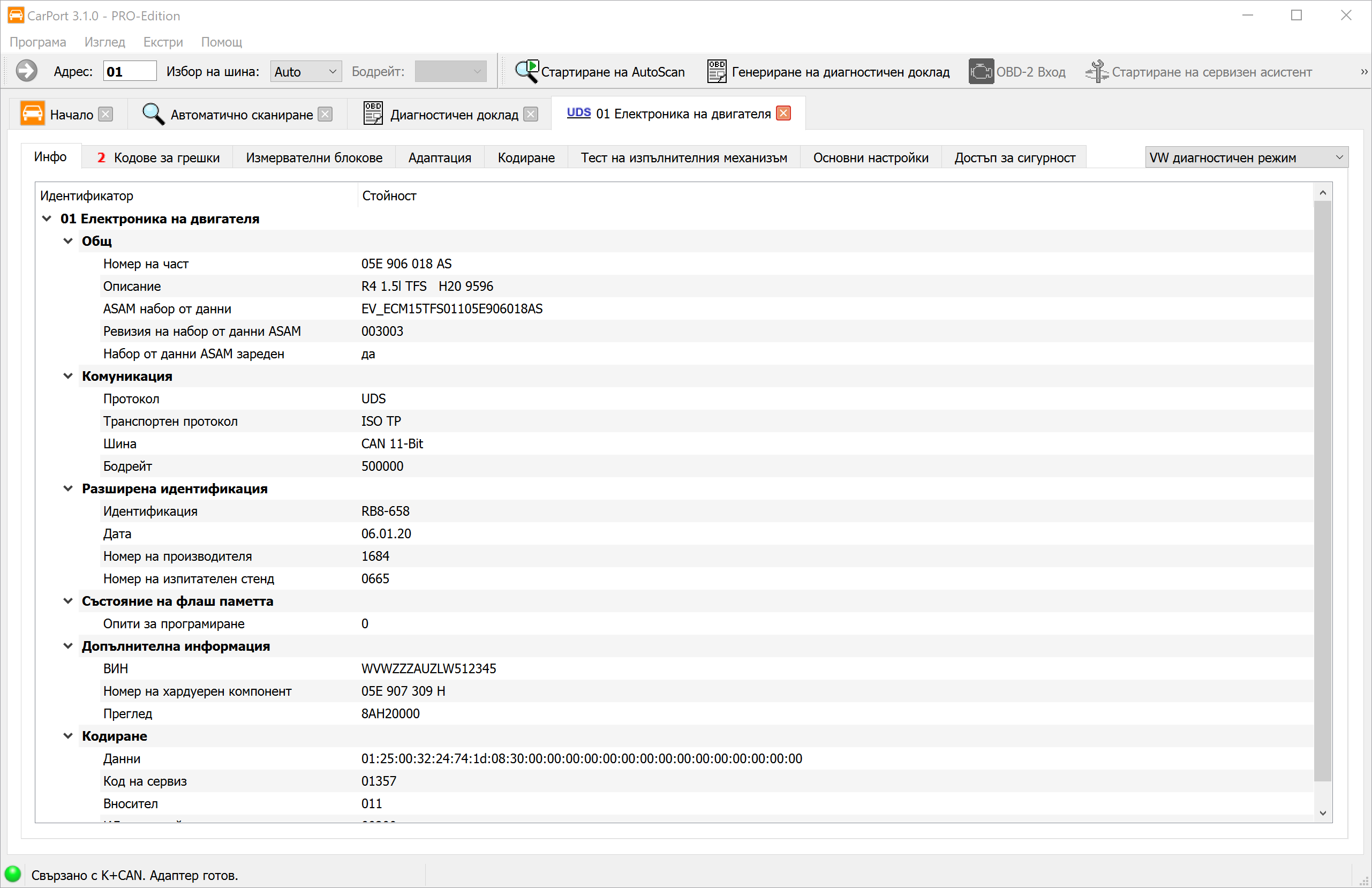Viewport: 1372px width, 888px height.
Task: Switch to the Кодове за грешки tab
Action: (158, 157)
